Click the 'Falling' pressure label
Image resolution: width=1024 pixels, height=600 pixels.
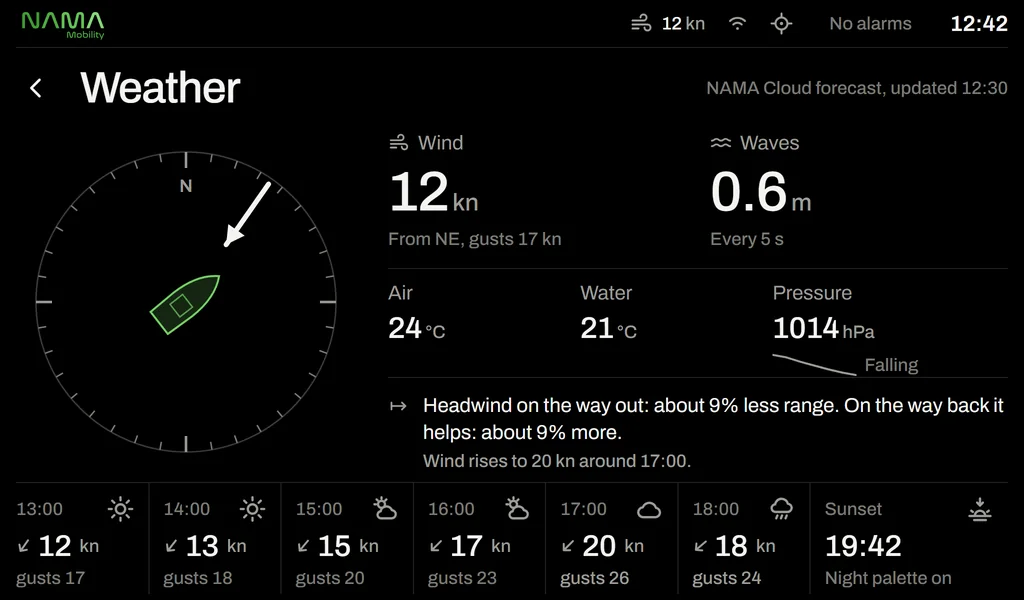coord(891,365)
